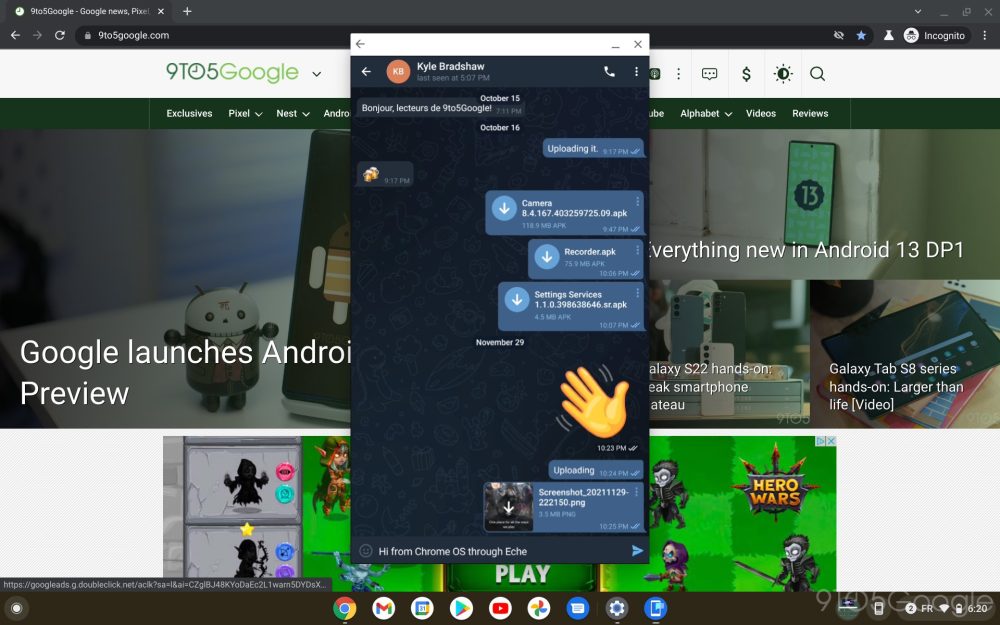Launch YouTube from the shelf

tap(500, 607)
